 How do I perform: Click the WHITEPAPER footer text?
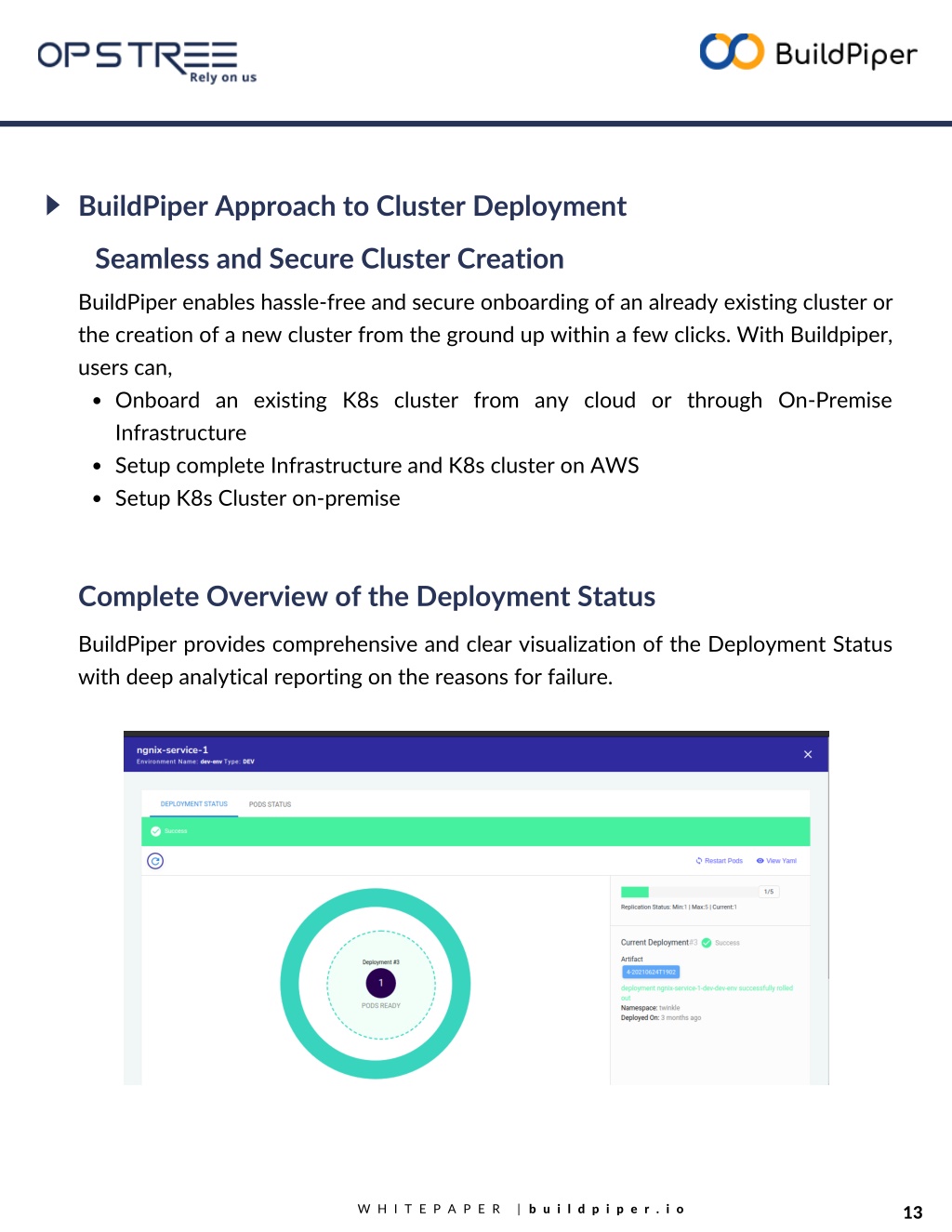(430, 1209)
